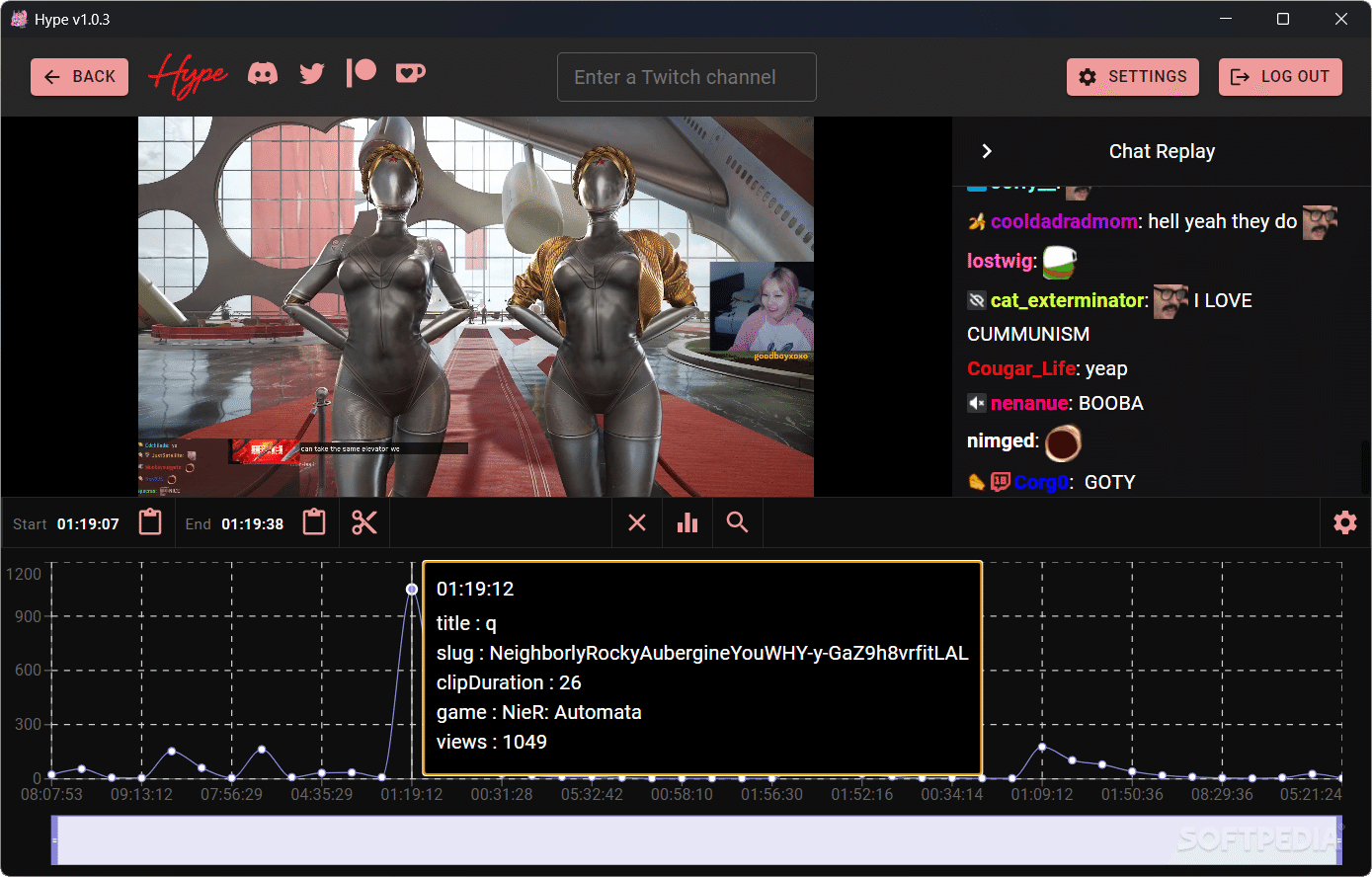Open the Ko-fi coffee cup icon

coord(410,73)
